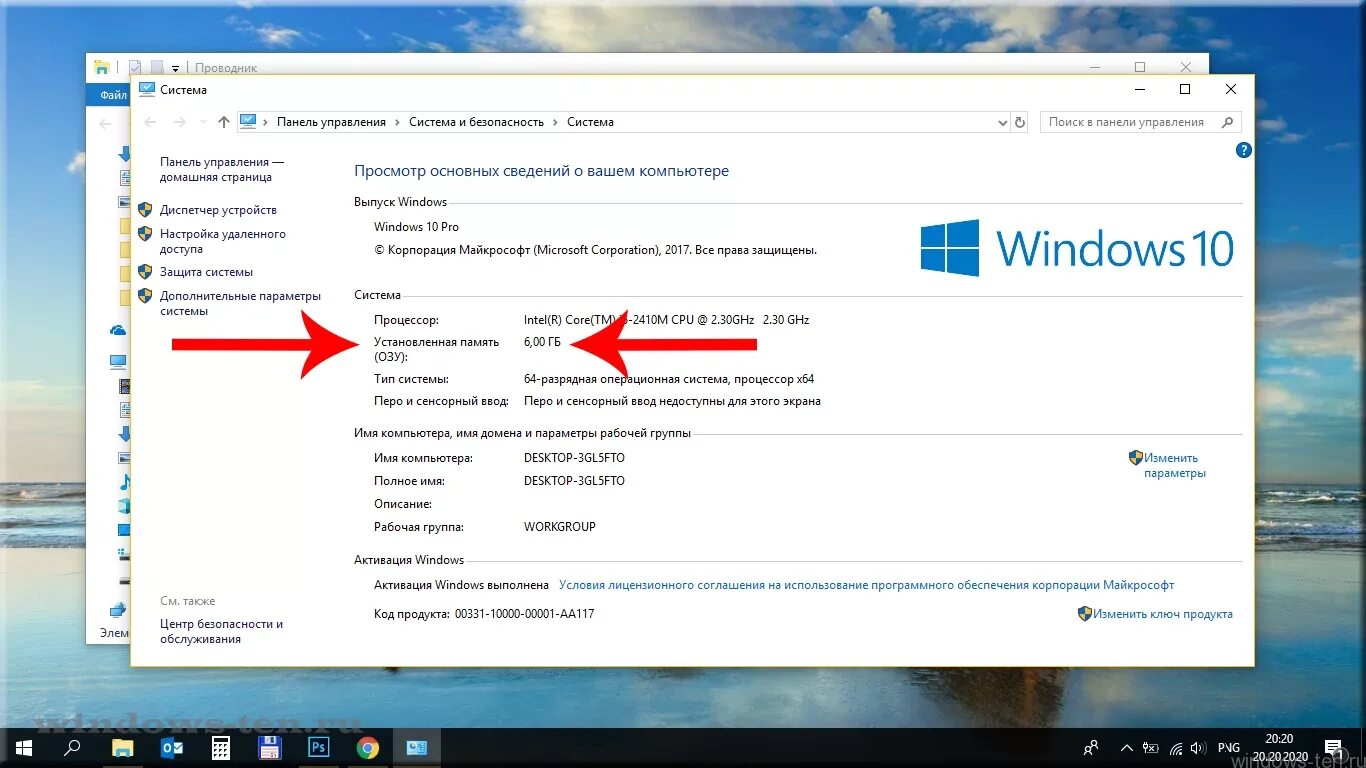This screenshot has height=768, width=1366.
Task: Click Активация Windows выполнена text
Action: click(x=461, y=585)
